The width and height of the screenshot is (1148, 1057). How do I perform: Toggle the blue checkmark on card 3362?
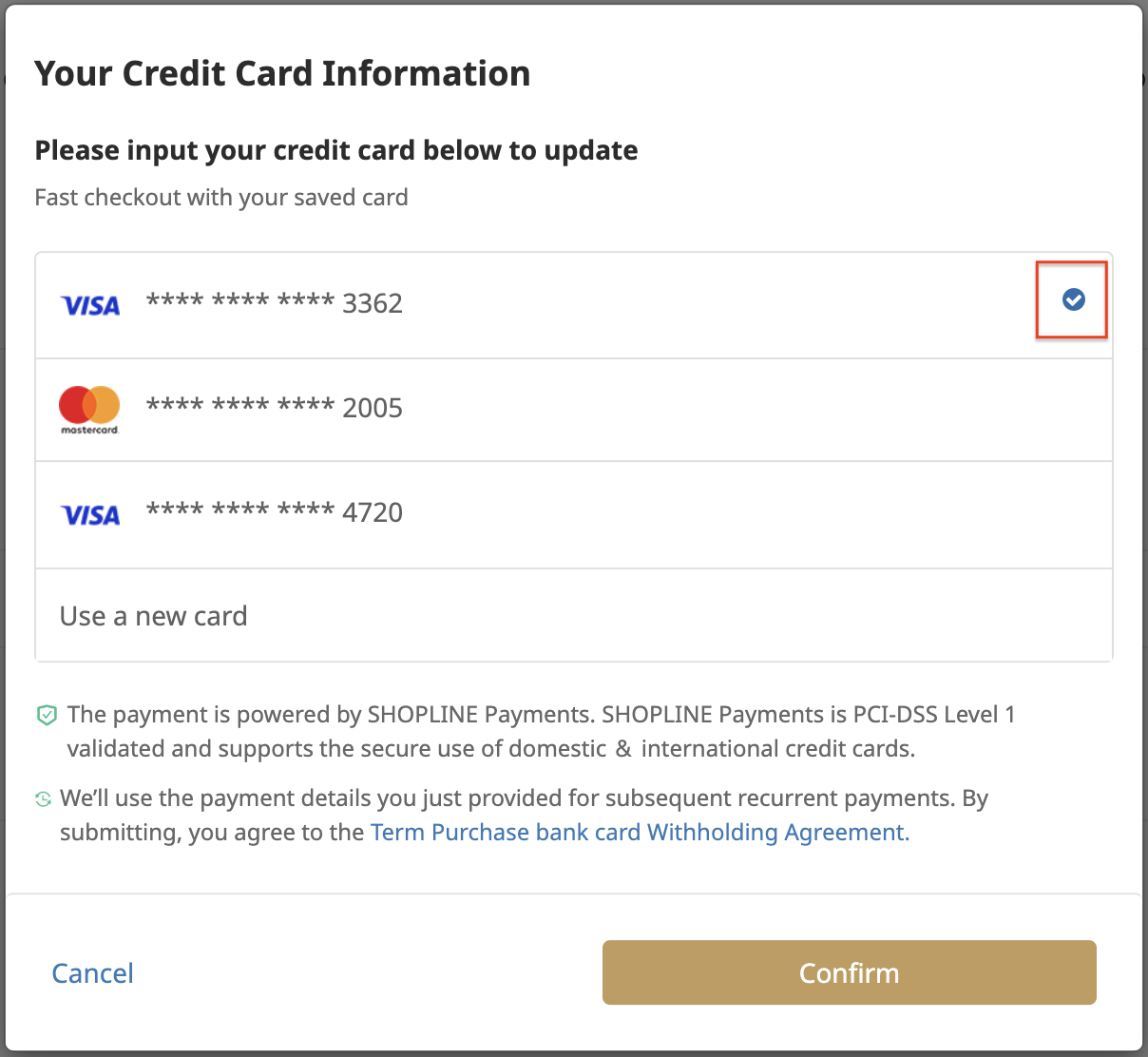(1073, 299)
